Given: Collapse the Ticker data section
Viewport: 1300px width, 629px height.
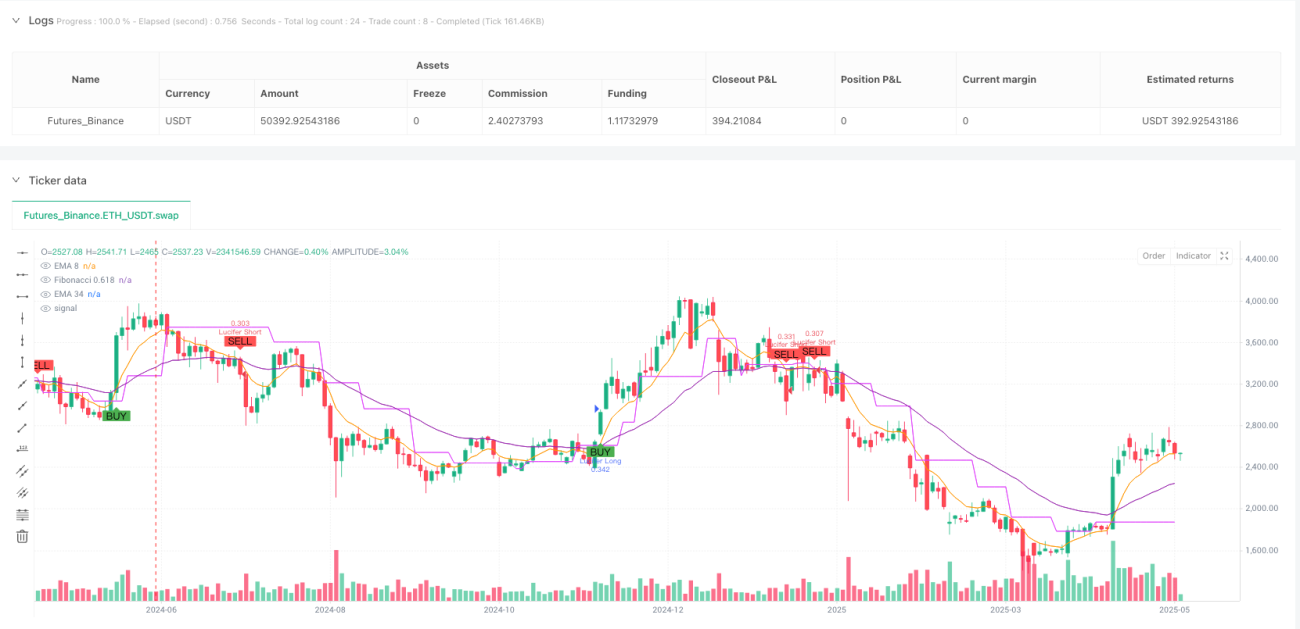Looking at the screenshot, I should pos(15,180).
